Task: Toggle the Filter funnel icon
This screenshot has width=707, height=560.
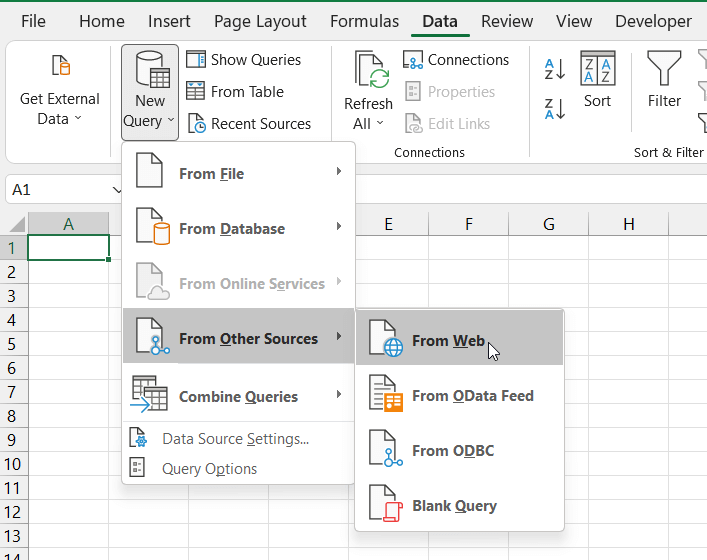Action: click(x=664, y=68)
